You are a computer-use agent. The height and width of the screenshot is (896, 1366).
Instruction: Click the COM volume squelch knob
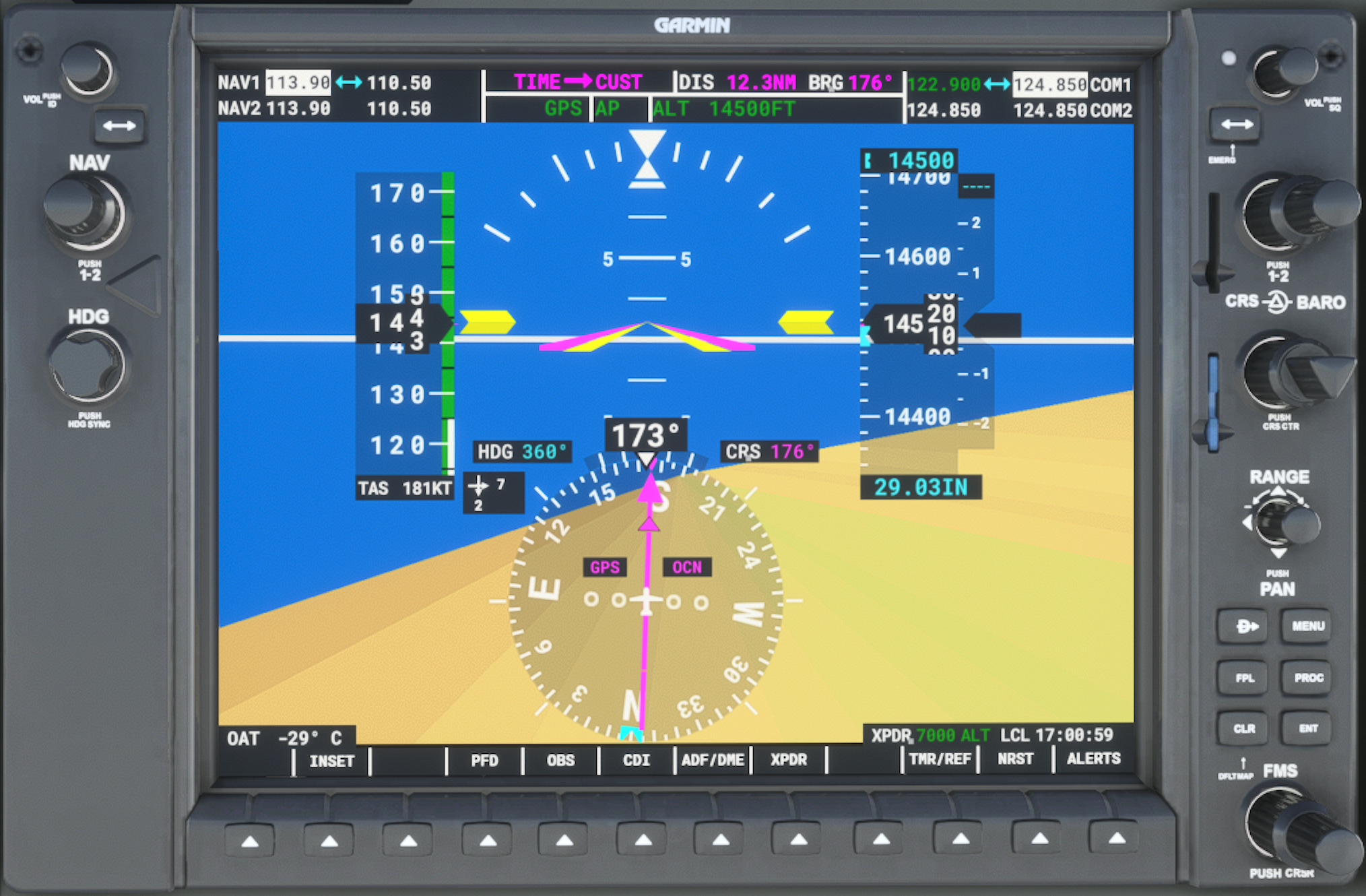tap(1282, 71)
